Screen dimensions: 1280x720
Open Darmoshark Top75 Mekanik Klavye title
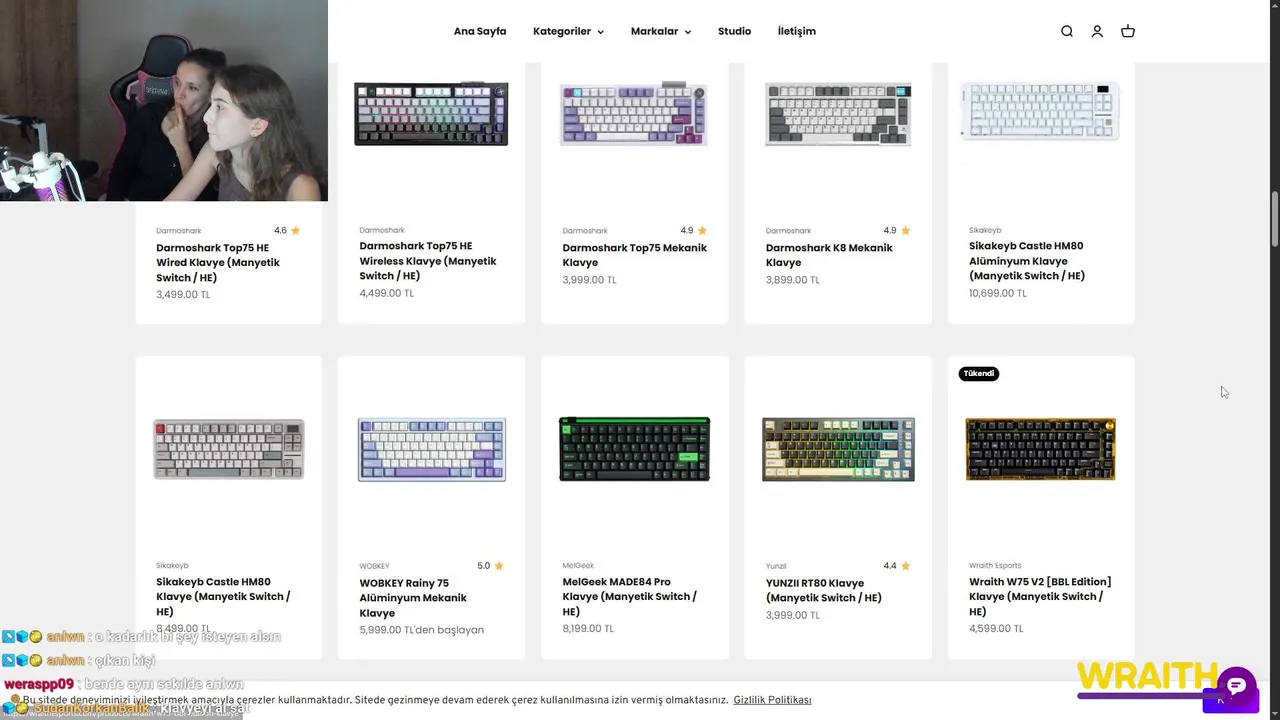tap(634, 255)
